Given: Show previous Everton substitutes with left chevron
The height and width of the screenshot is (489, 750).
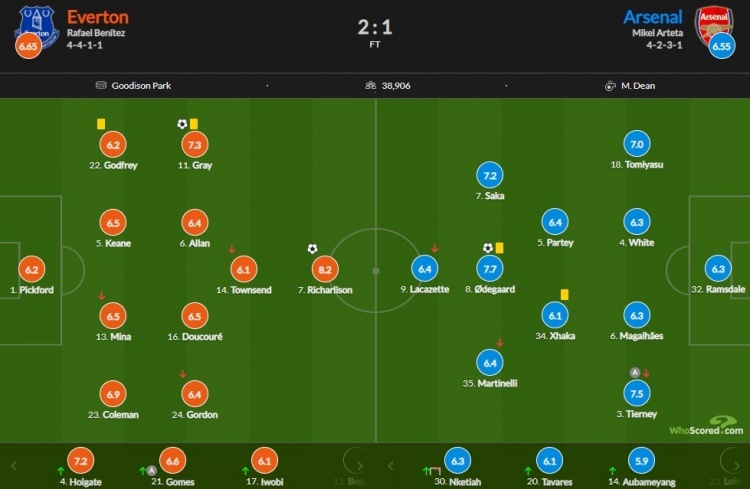Looking at the screenshot, I should [x=13, y=466].
